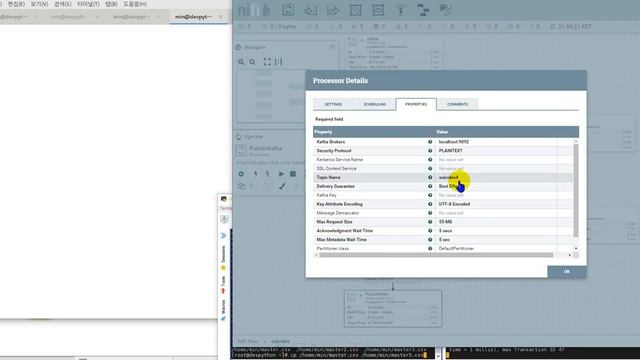The width and height of the screenshot is (640, 360).
Task: Open the SCHEDULING tab
Action: pos(375,104)
